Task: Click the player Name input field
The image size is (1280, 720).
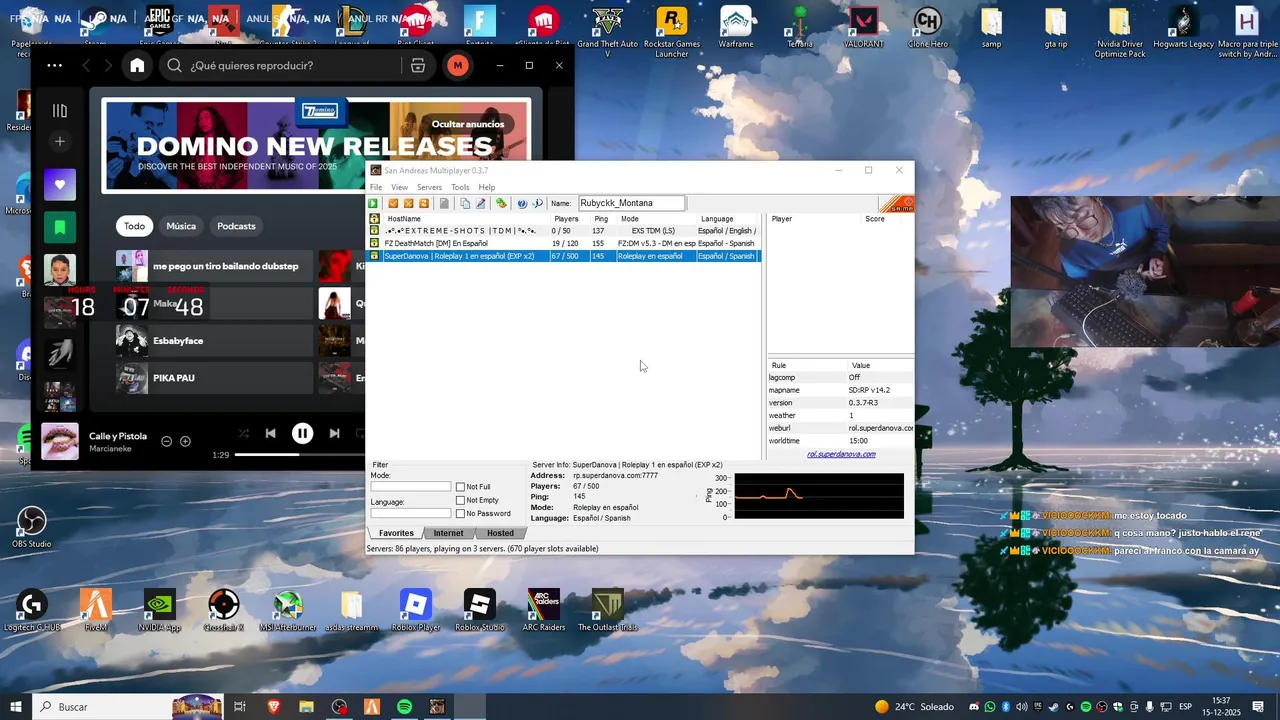Action: 631,203
